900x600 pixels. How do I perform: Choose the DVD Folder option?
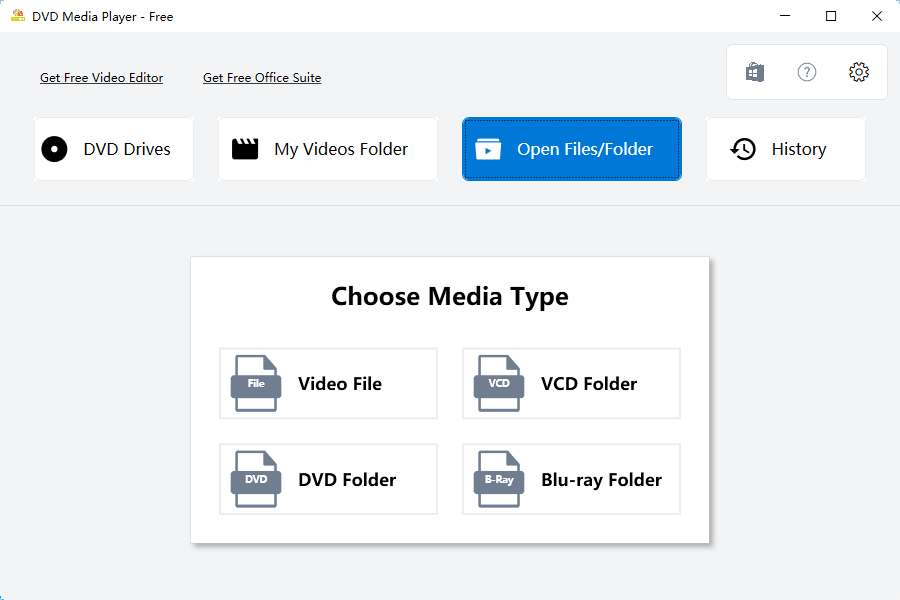[328, 479]
